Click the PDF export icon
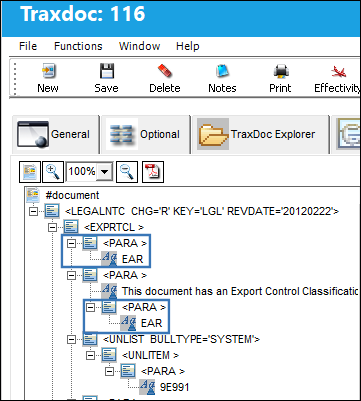 tap(153, 172)
